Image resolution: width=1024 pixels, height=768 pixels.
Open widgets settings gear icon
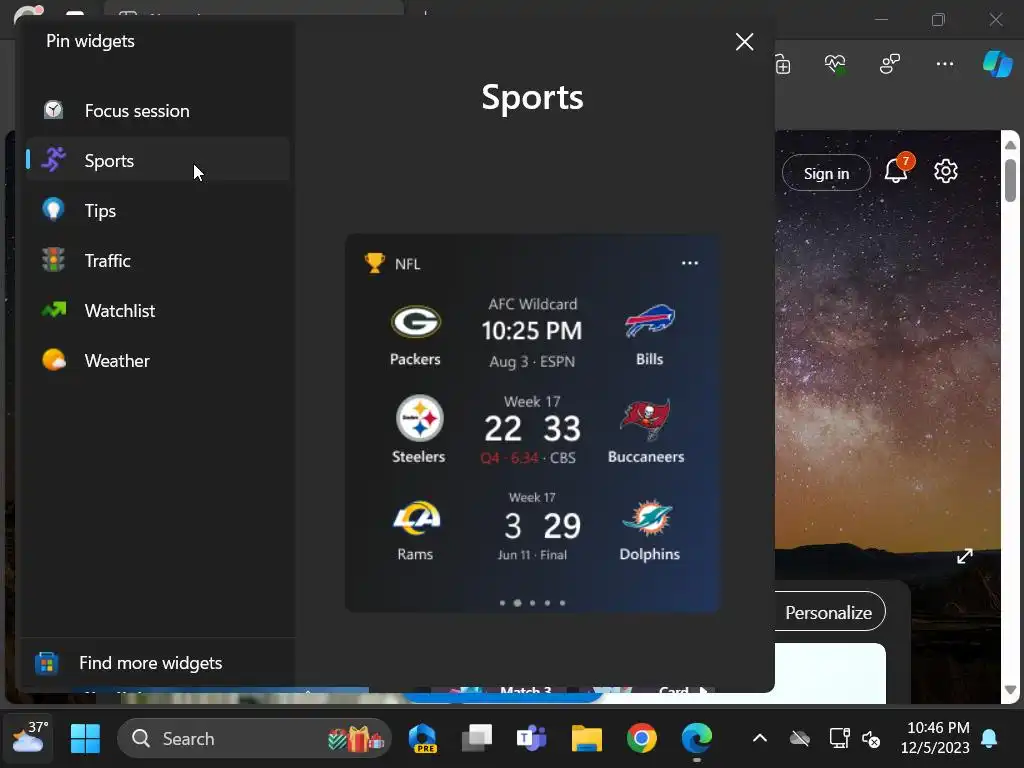(x=946, y=171)
